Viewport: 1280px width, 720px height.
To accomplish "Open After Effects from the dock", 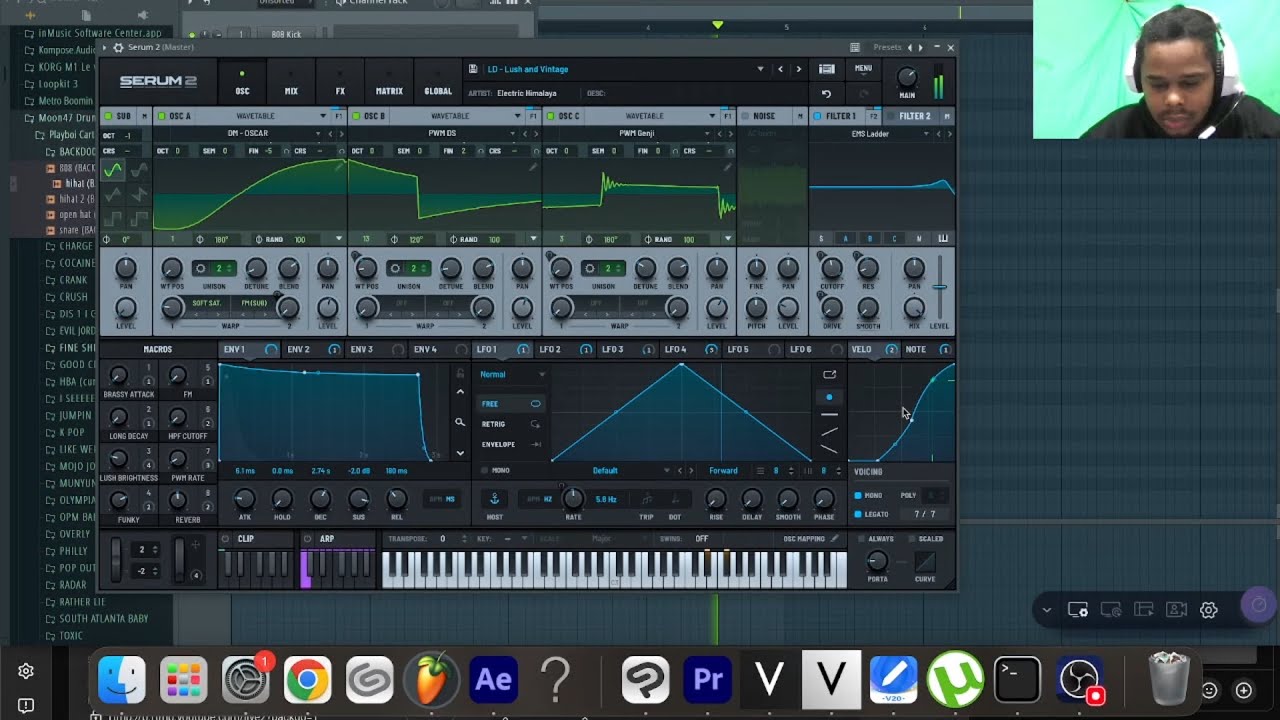I will [x=493, y=680].
